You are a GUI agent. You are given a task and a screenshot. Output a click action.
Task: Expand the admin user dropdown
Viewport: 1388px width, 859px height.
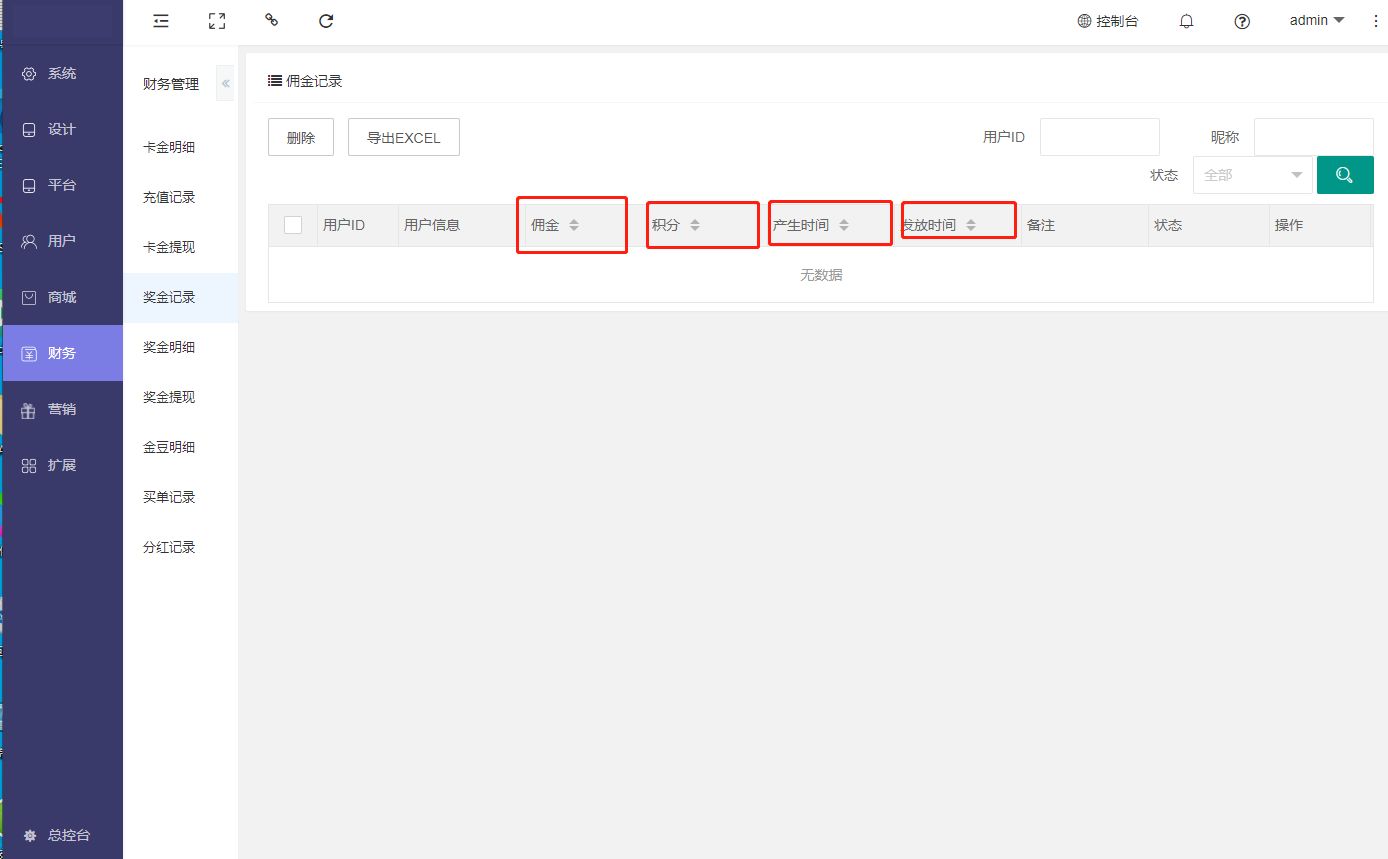1316,20
